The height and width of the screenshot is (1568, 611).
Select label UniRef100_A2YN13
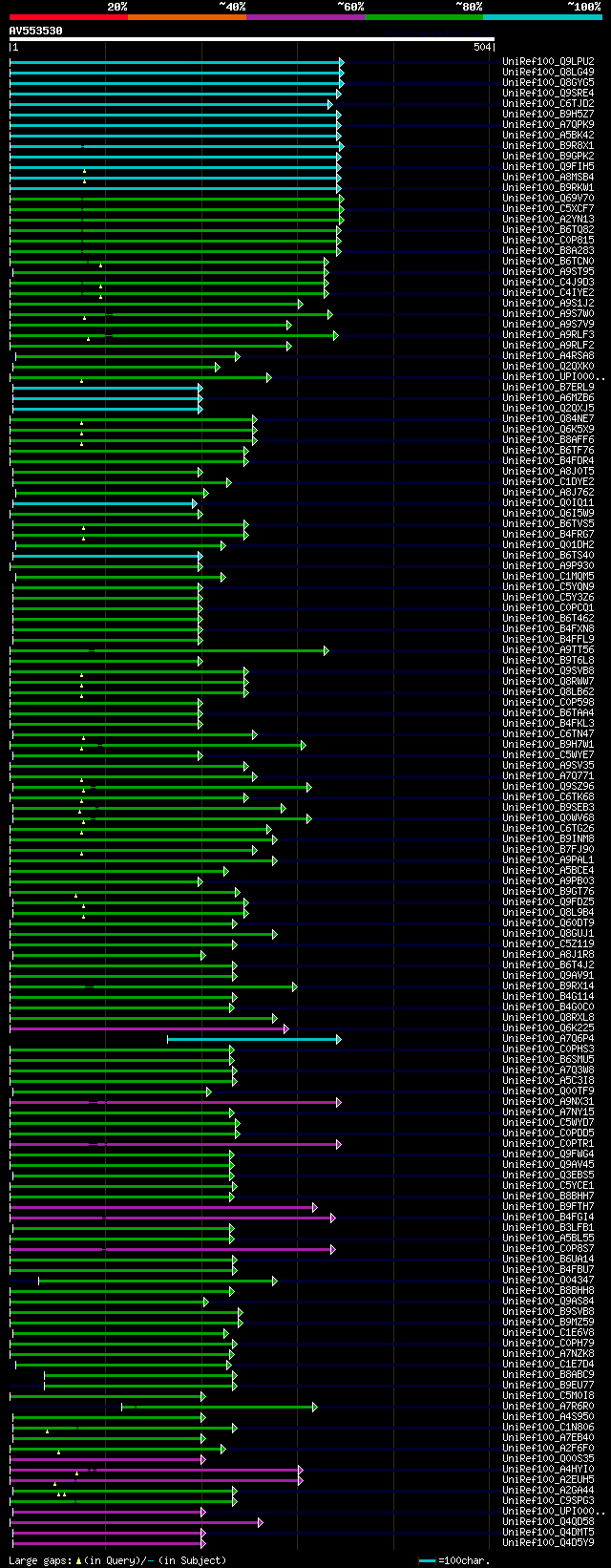click(548, 219)
